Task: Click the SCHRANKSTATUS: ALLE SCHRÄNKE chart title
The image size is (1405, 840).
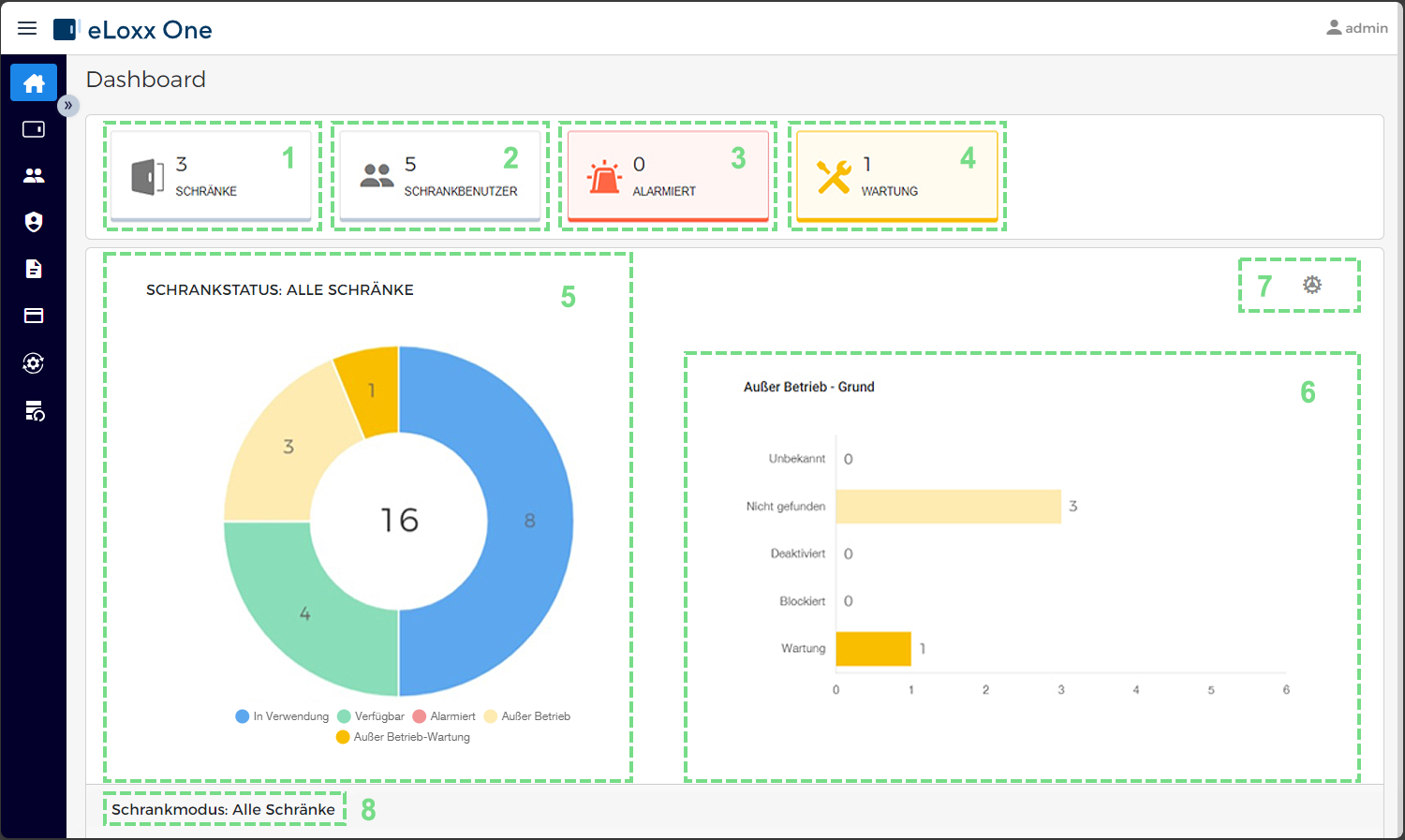Action: click(280, 290)
